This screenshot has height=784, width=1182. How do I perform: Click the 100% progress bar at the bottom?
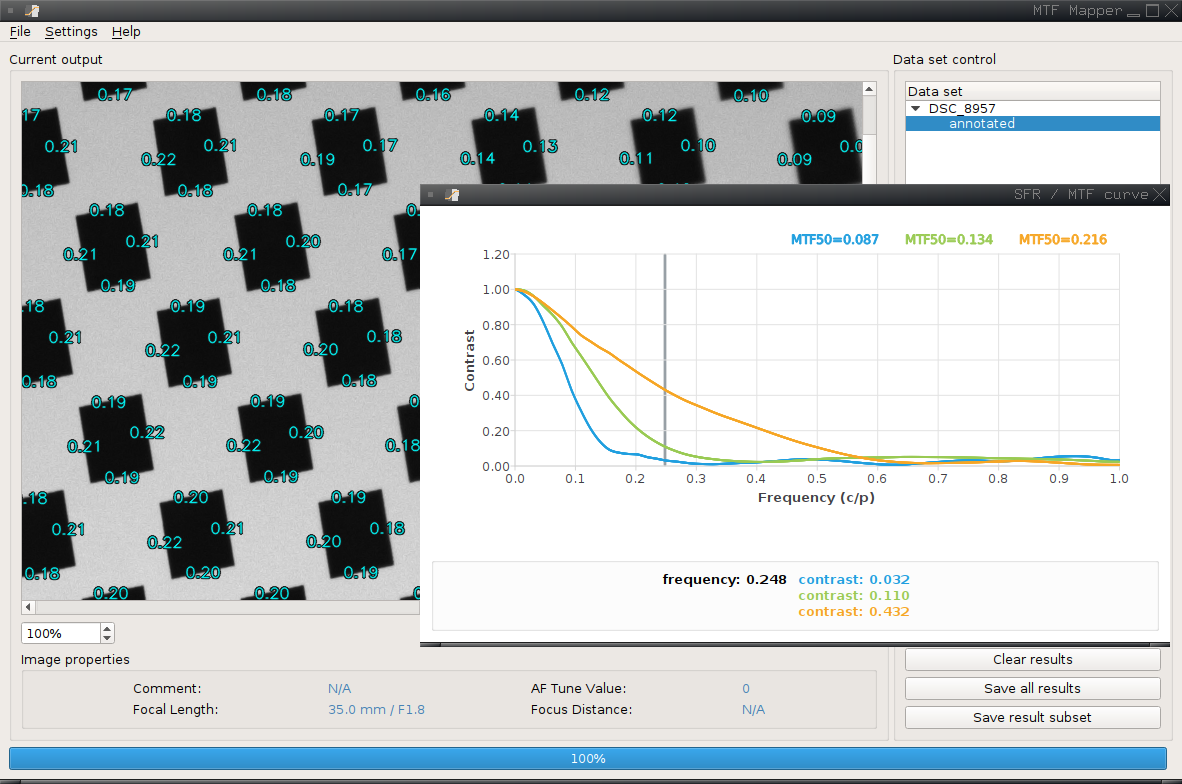click(x=588, y=758)
